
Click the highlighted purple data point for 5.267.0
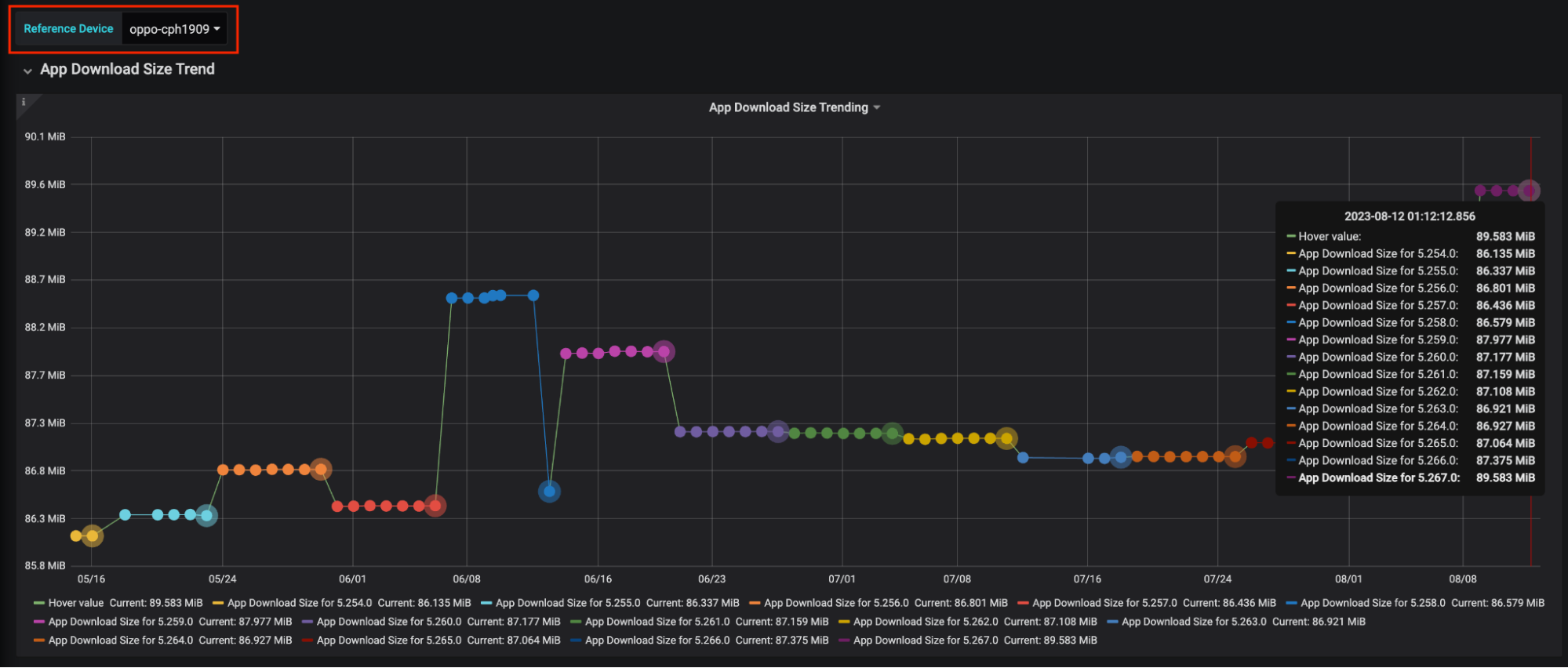coord(1529,191)
